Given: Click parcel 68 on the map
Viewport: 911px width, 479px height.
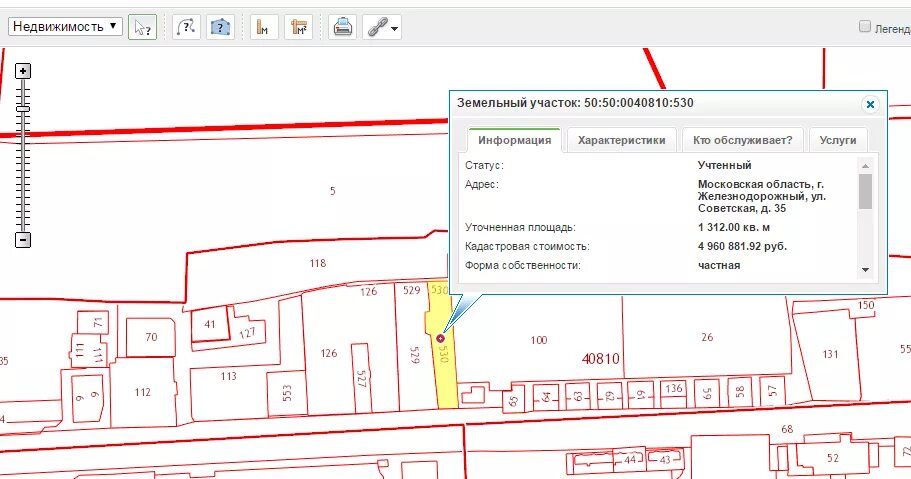Looking at the screenshot, I should pyautogui.click(x=787, y=429).
